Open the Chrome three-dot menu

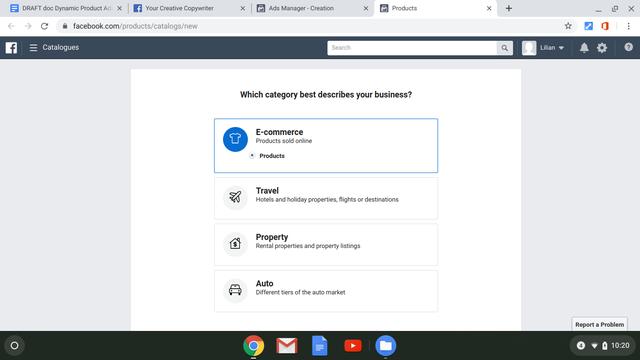tap(629, 26)
